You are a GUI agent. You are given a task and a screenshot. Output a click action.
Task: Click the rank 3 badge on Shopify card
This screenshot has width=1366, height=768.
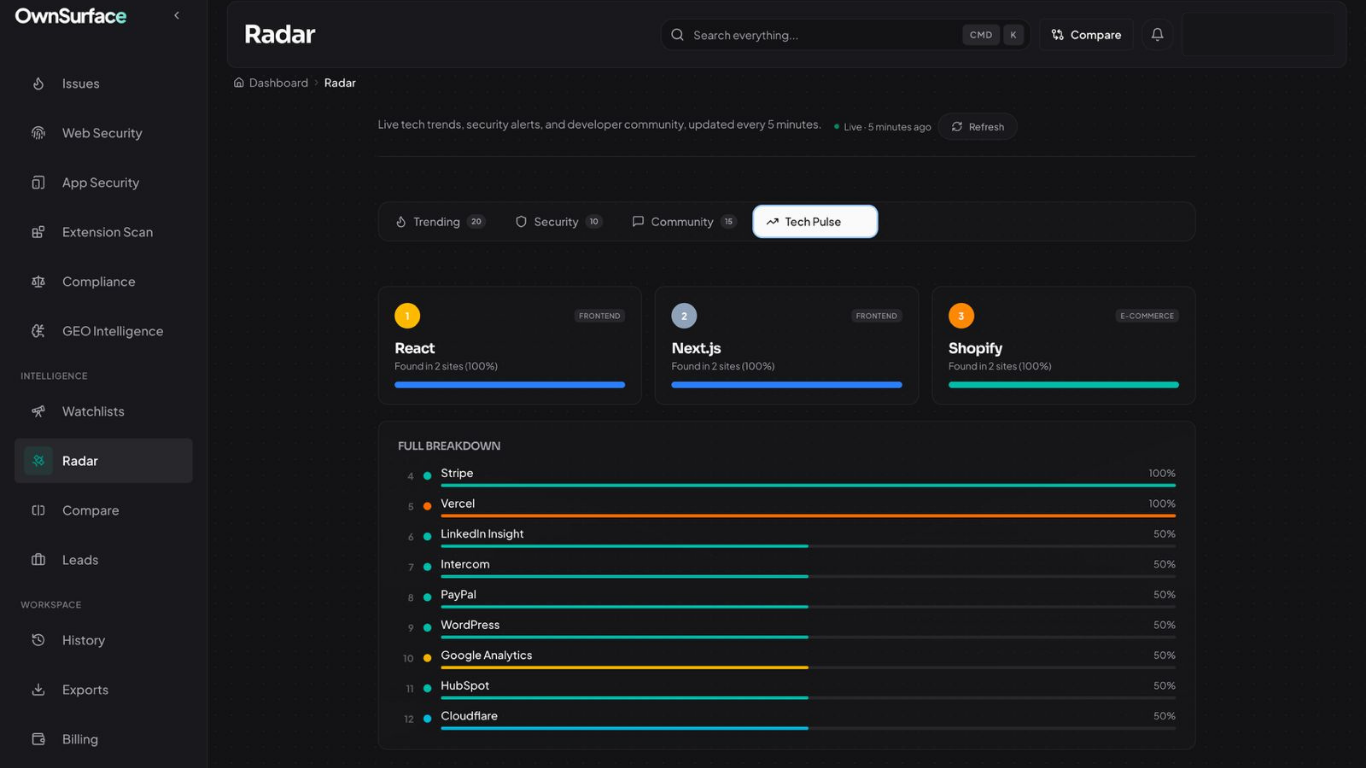point(961,316)
